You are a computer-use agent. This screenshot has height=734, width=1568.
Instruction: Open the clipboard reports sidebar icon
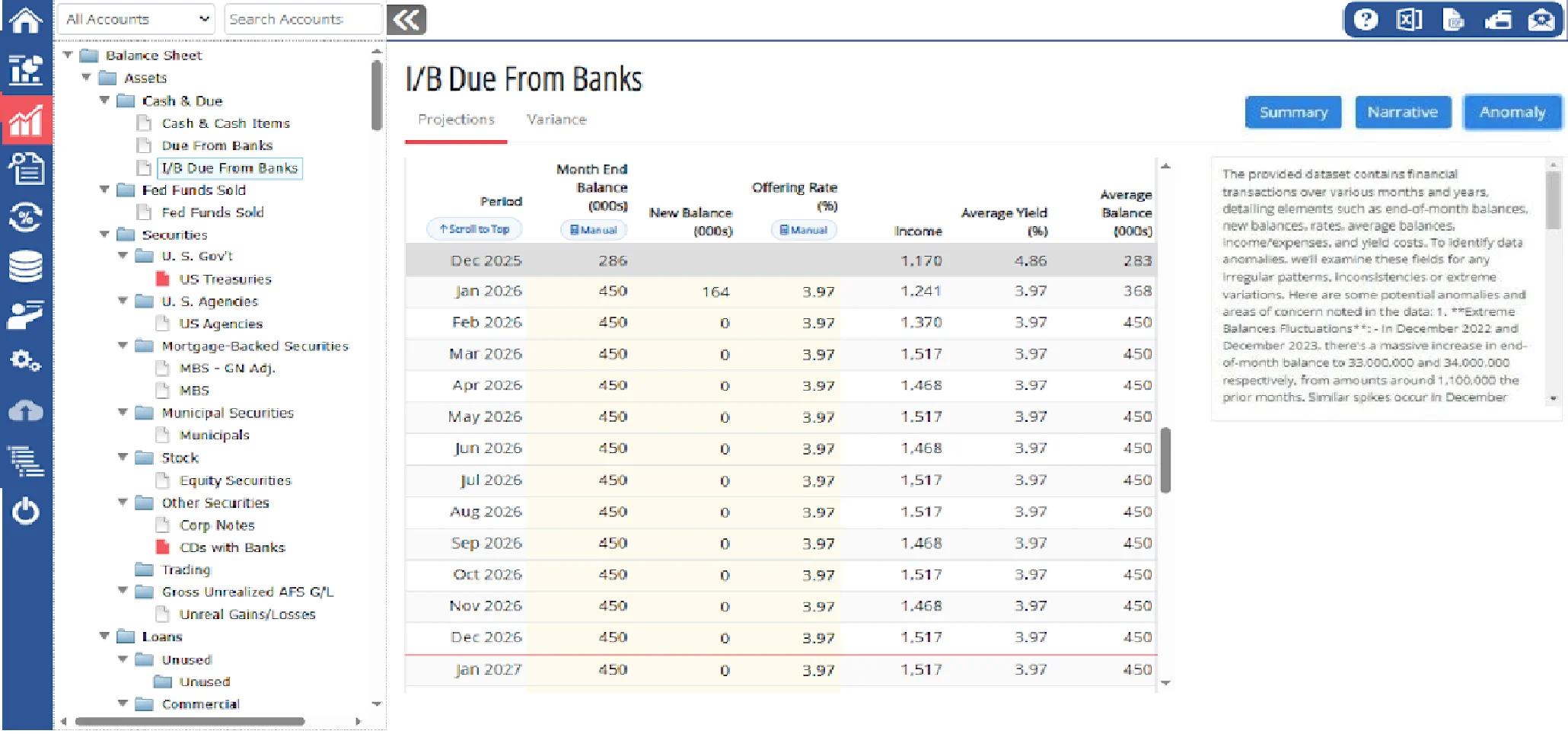[x=26, y=168]
